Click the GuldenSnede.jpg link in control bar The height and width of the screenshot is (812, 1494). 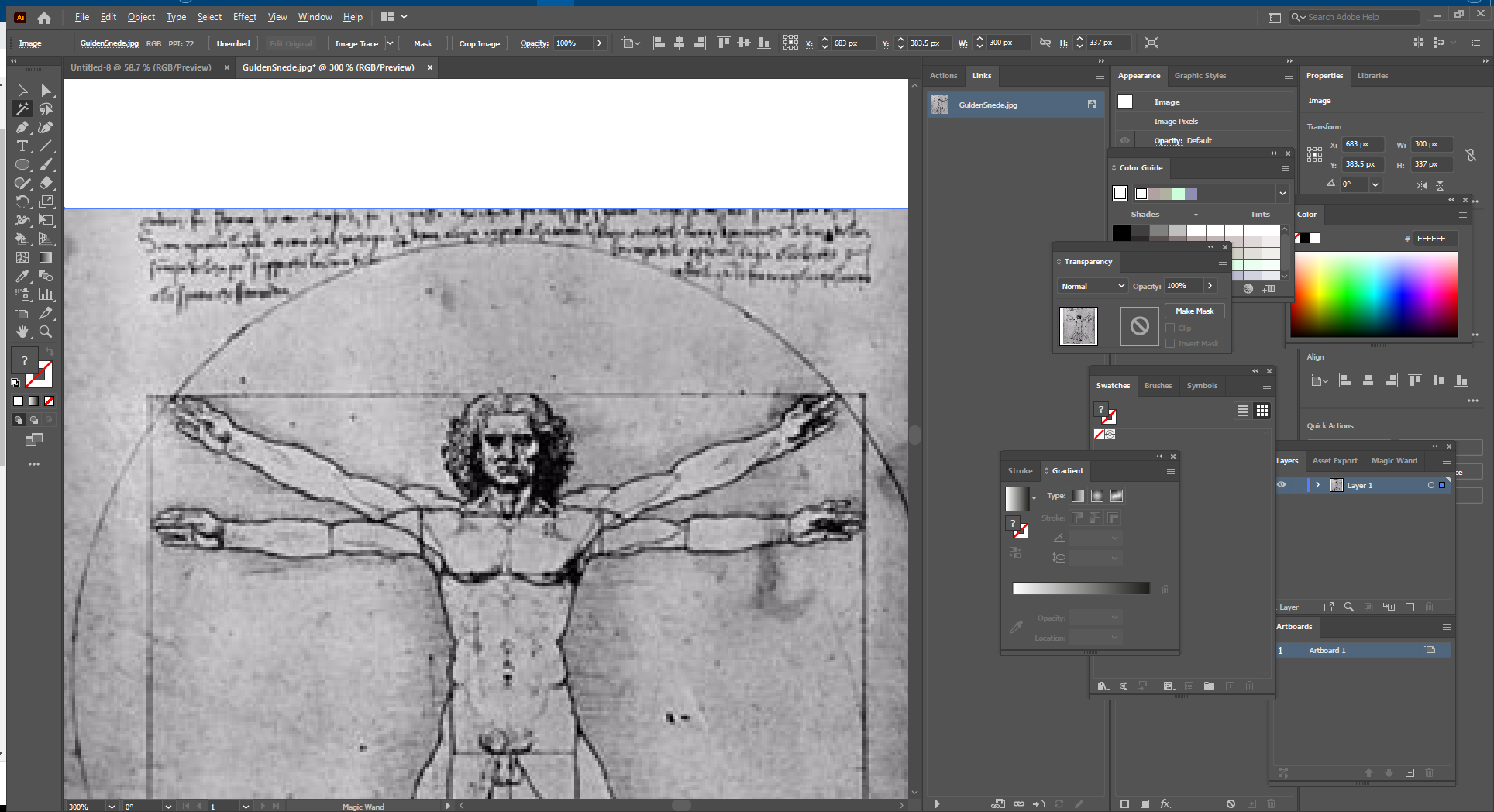click(x=109, y=43)
